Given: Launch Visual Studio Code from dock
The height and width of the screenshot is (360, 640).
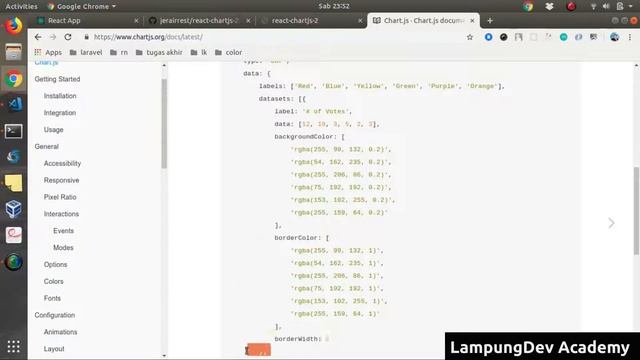Looking at the screenshot, I should pyautogui.click(x=14, y=104).
